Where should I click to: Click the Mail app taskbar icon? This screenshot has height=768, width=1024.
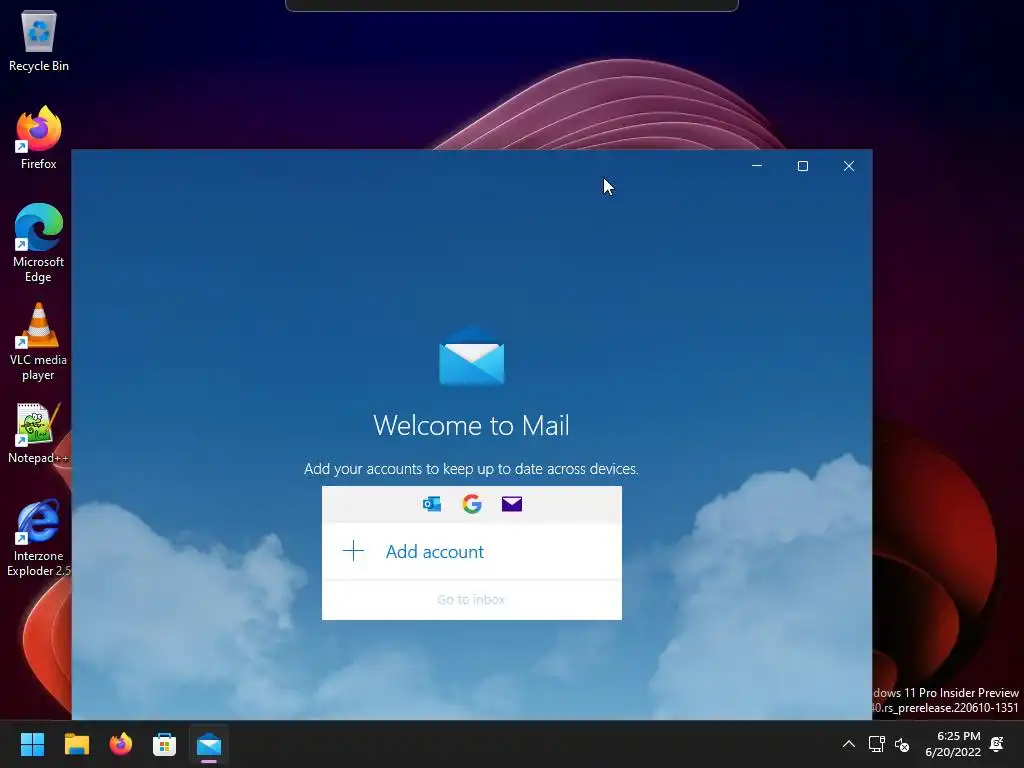[x=209, y=744]
